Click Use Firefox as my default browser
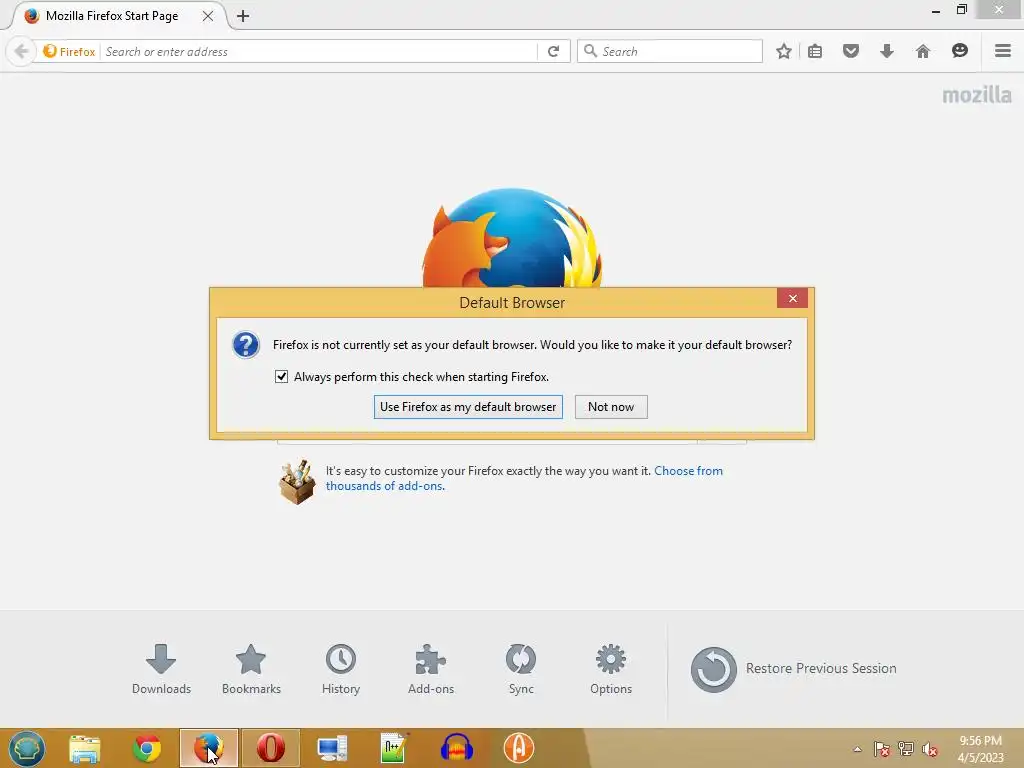 point(468,407)
